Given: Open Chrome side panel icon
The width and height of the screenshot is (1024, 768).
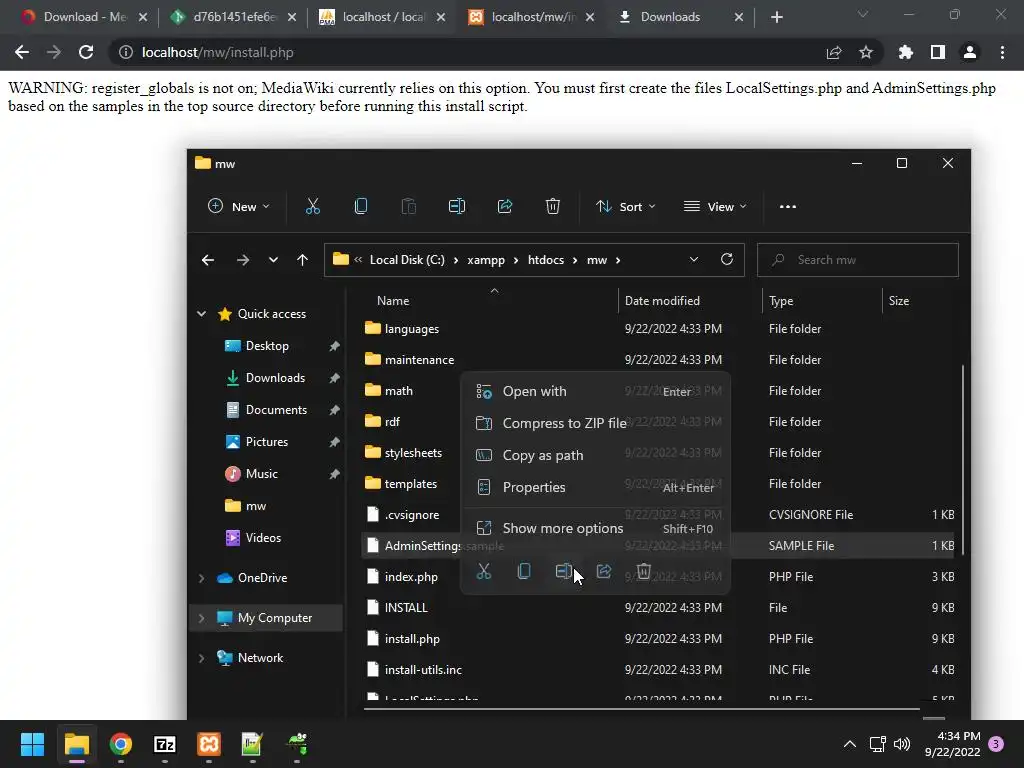Looking at the screenshot, I should pos(938,52).
